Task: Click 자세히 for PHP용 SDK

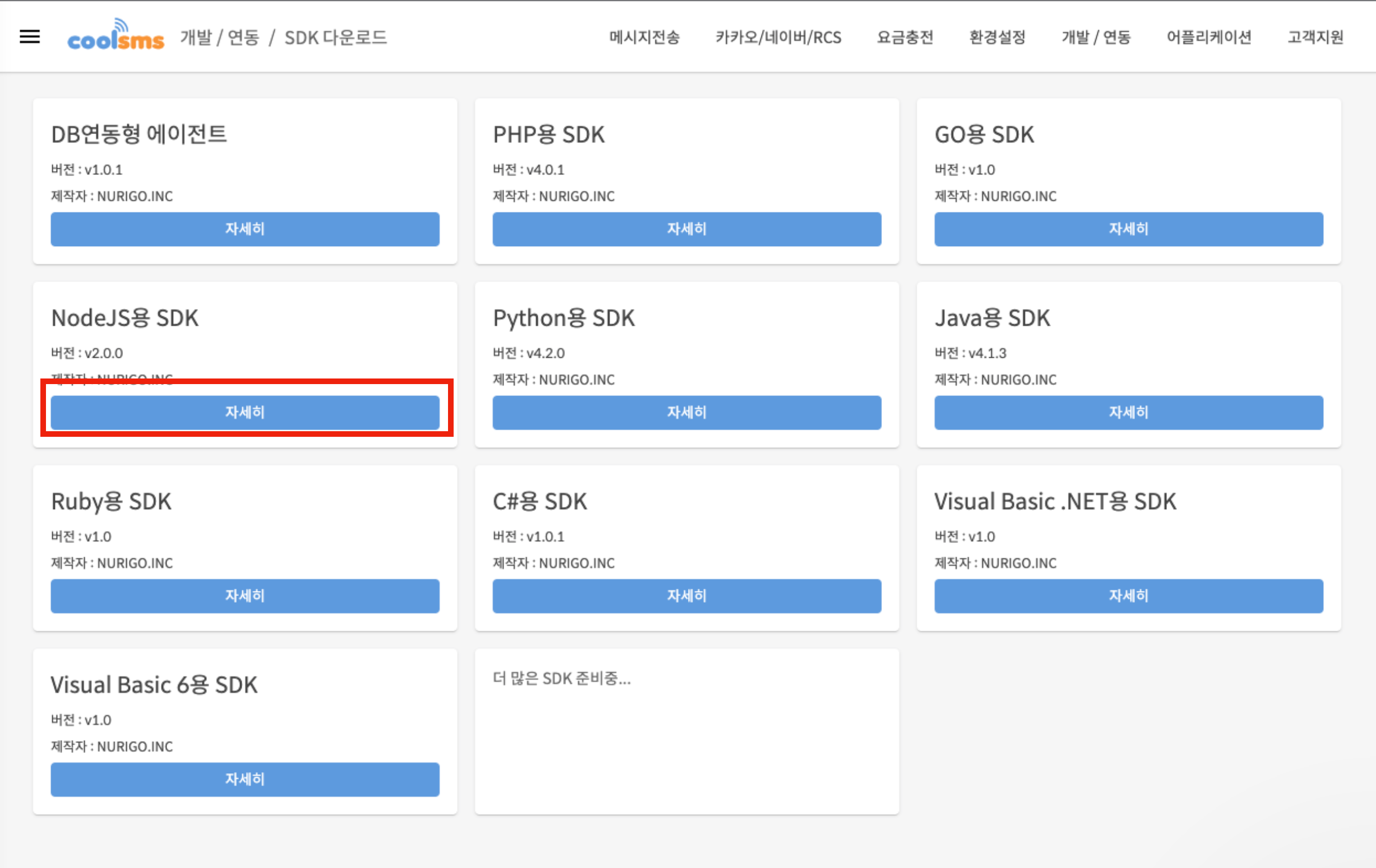Action: [x=686, y=229]
